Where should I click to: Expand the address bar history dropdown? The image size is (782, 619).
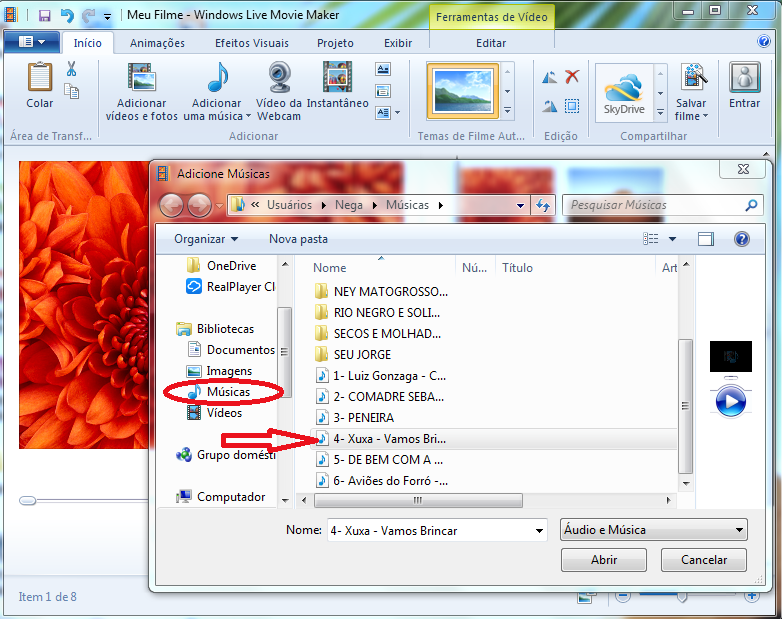(520, 206)
